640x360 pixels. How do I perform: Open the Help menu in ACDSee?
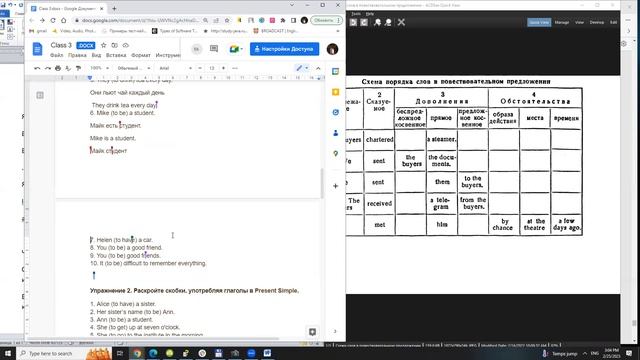[x=370, y=14]
